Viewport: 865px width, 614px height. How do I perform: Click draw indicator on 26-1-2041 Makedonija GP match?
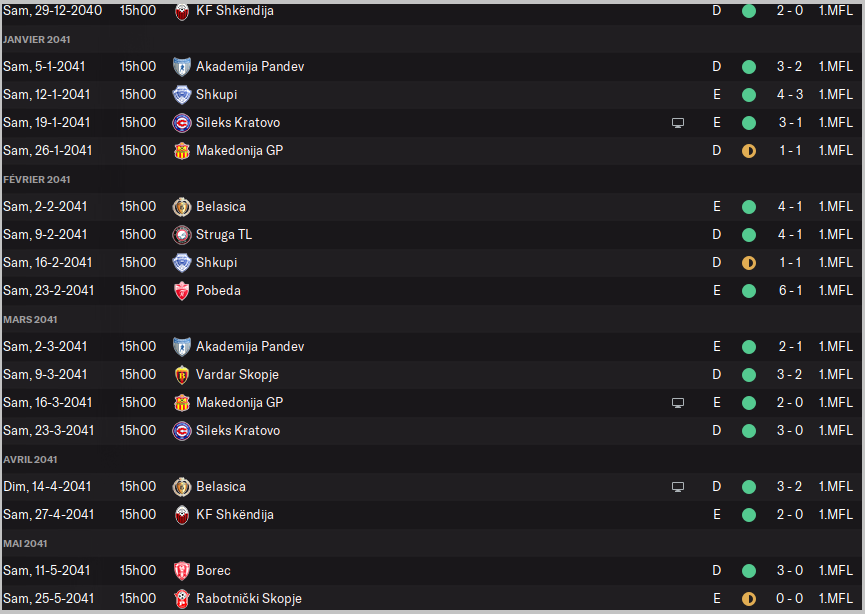749,151
